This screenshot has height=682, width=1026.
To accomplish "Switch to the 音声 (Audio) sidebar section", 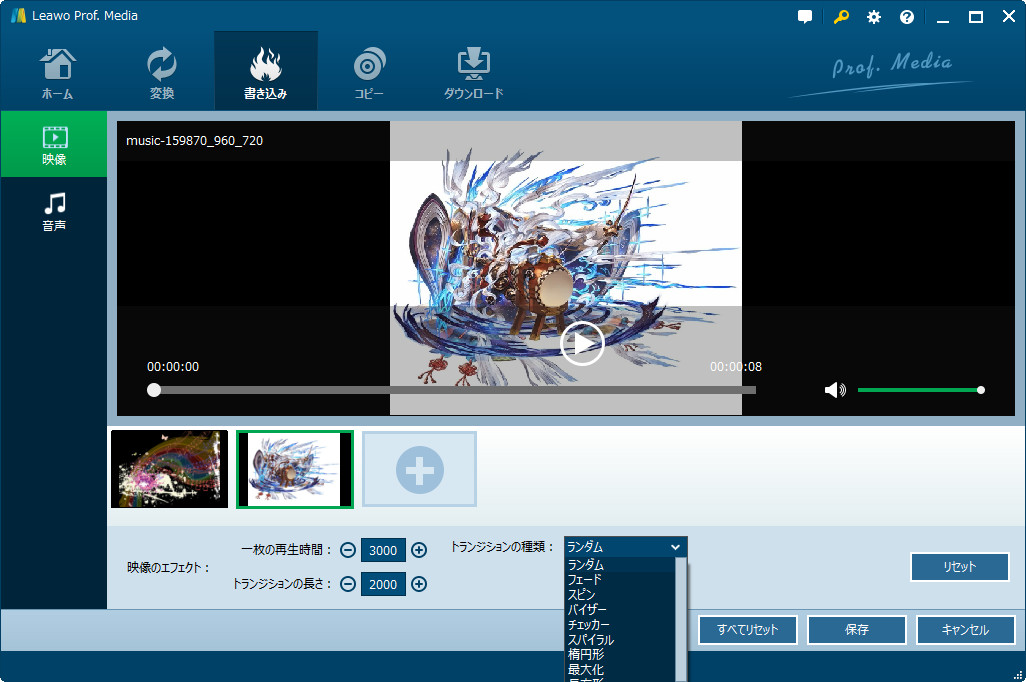I will click(x=54, y=211).
